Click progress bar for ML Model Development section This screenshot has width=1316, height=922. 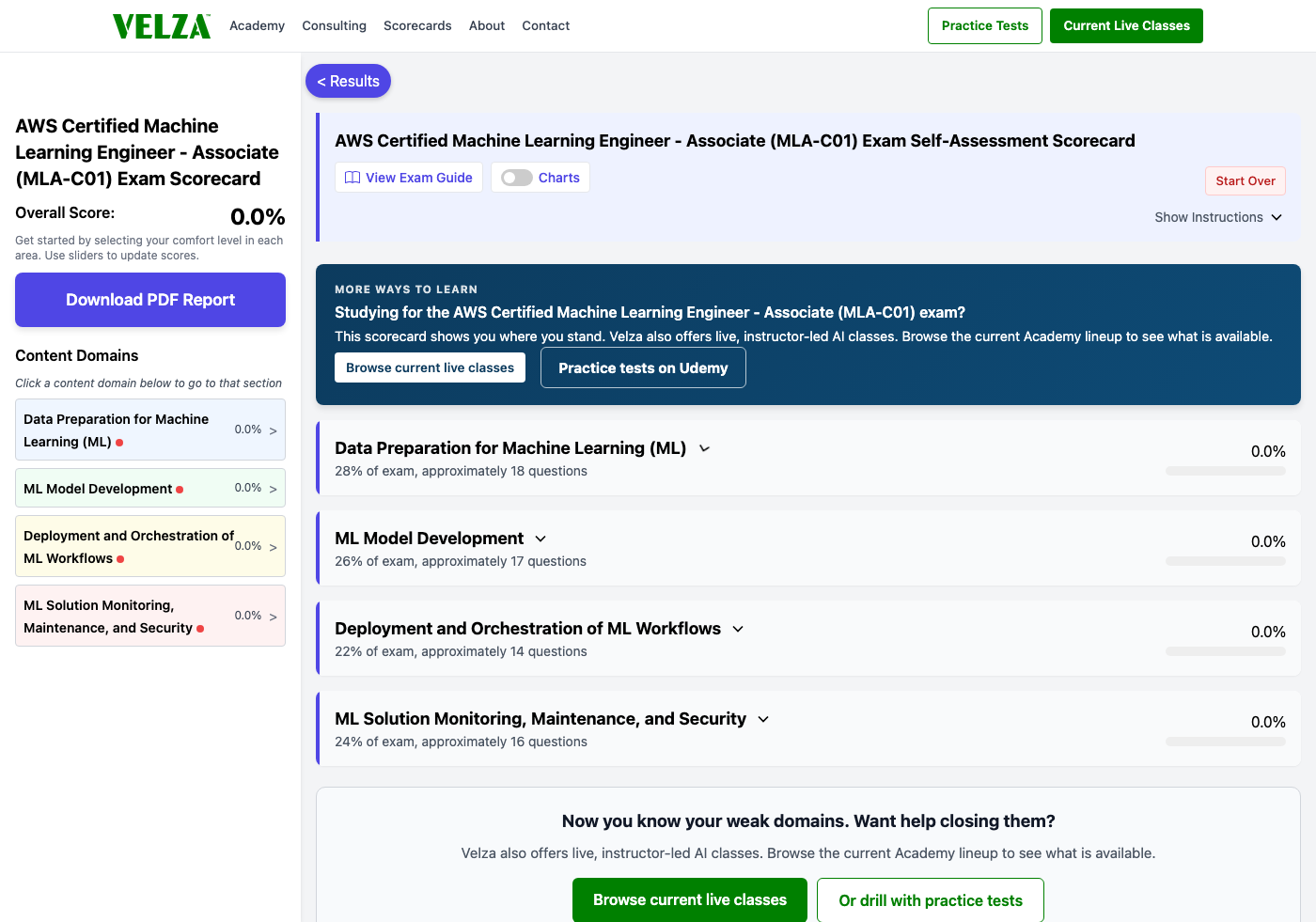[x=1226, y=561]
